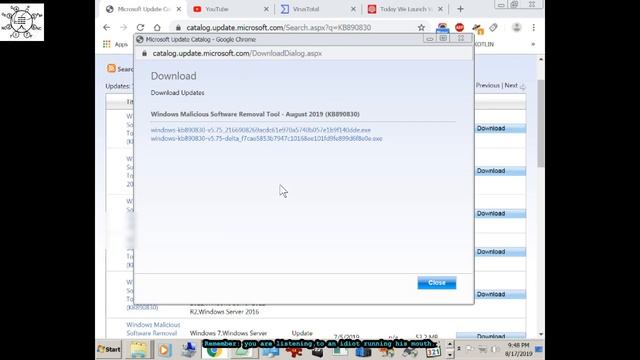Bookmark this page with the star icon

[x=421, y=27]
